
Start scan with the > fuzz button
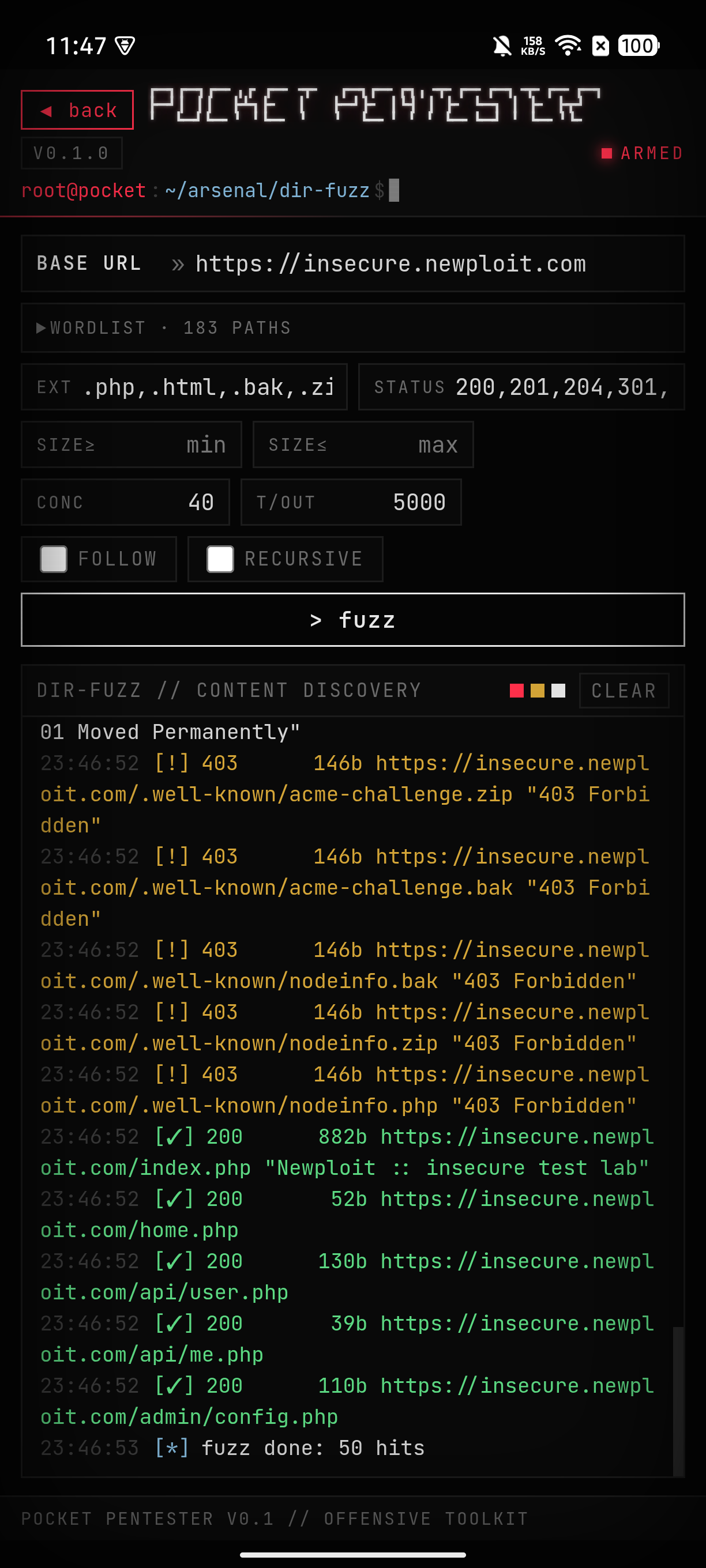point(352,620)
